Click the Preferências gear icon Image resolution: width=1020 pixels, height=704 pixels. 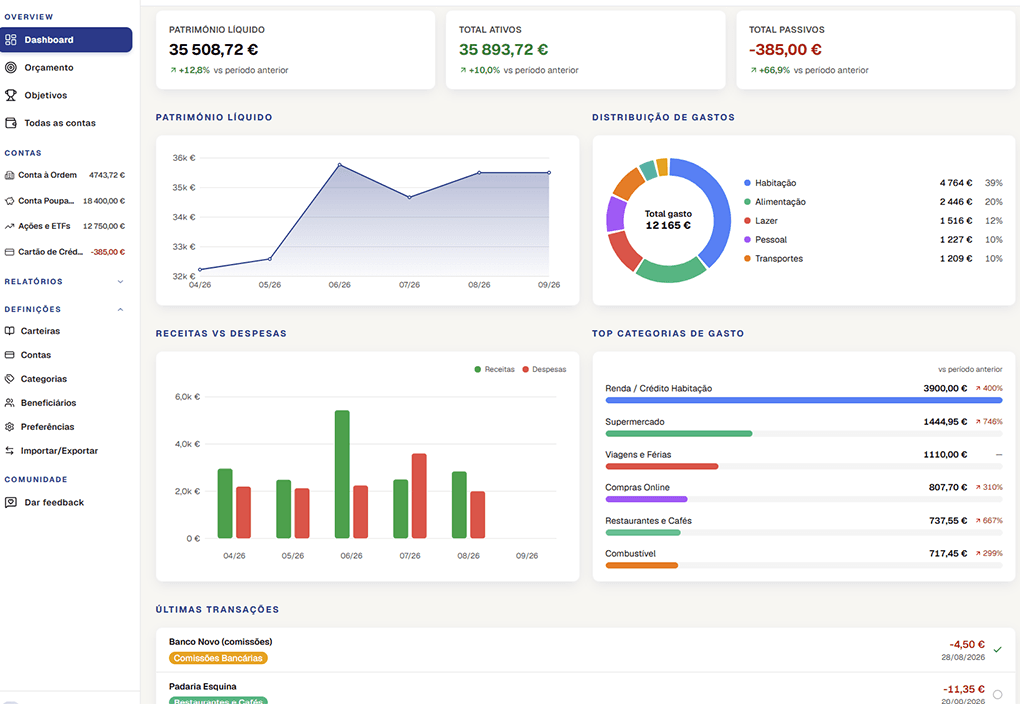[9, 427]
